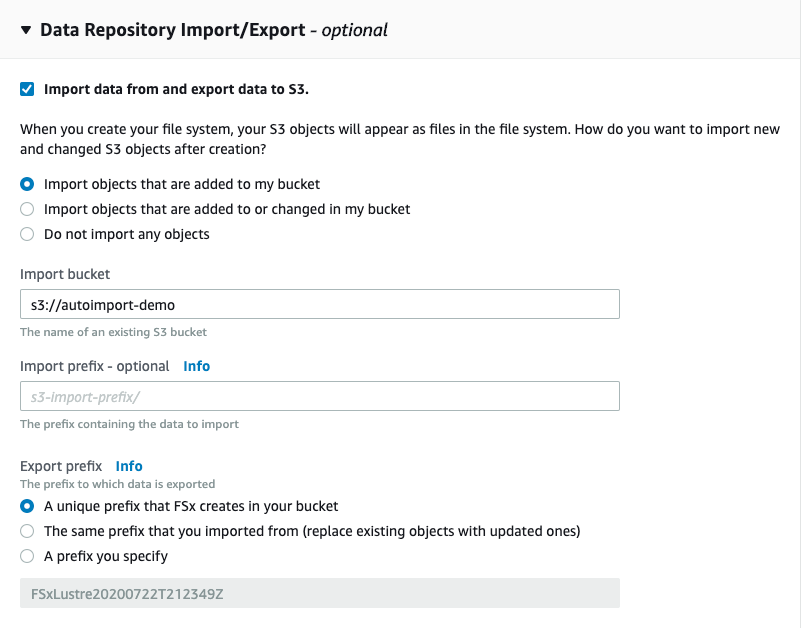The height and width of the screenshot is (628, 801).
Task: Choose "A prefix you specify" option
Action: pos(26,555)
